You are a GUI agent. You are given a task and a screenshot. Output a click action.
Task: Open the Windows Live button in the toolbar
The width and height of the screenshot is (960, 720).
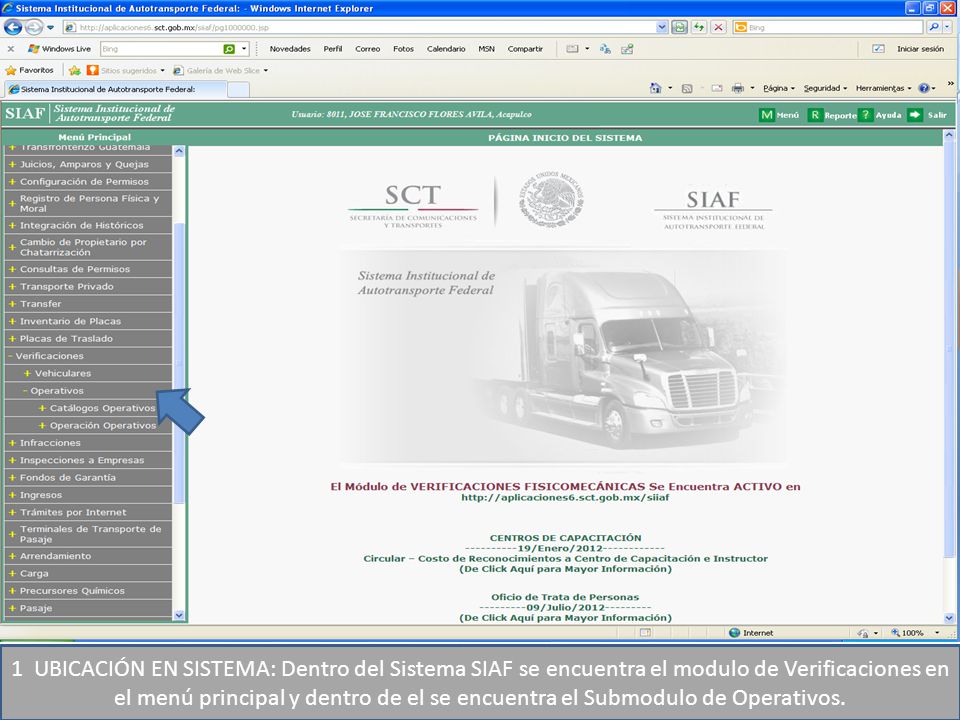[x=60, y=49]
